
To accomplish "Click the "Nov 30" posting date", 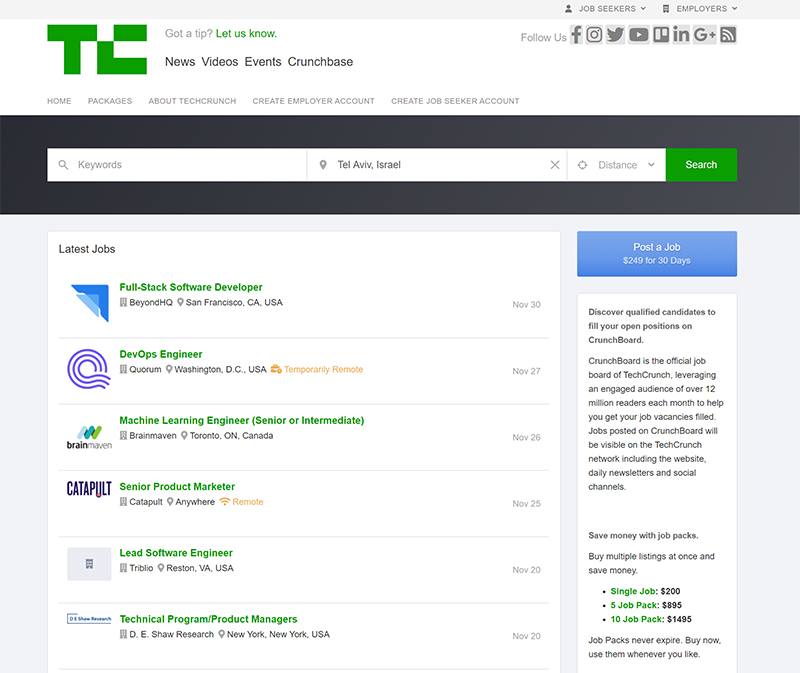I will [526, 305].
